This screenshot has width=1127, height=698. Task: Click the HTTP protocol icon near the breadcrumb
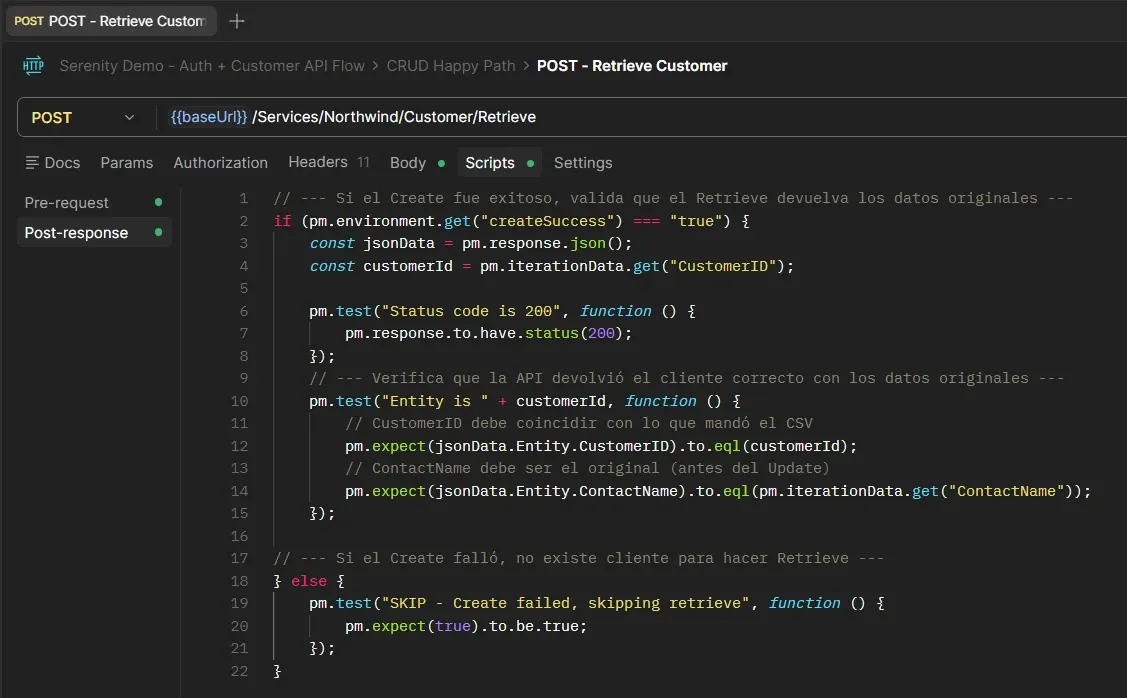(33, 66)
